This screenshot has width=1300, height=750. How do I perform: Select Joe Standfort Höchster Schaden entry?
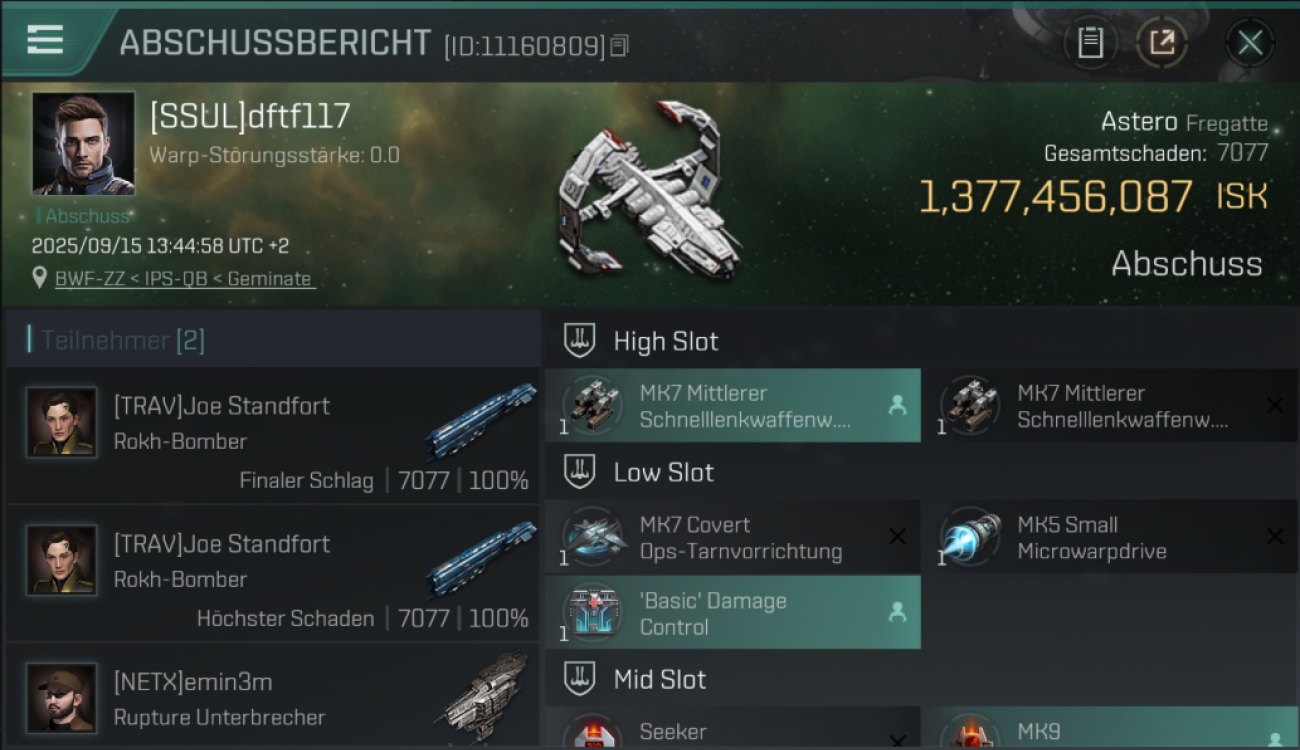(272, 574)
